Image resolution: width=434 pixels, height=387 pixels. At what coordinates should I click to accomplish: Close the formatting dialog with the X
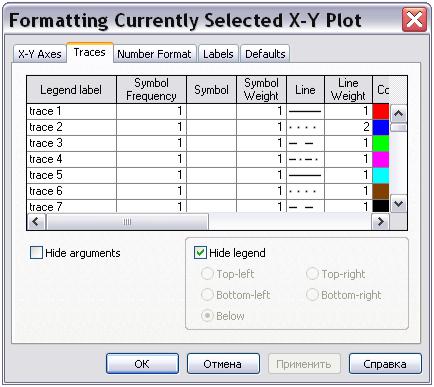(414, 20)
